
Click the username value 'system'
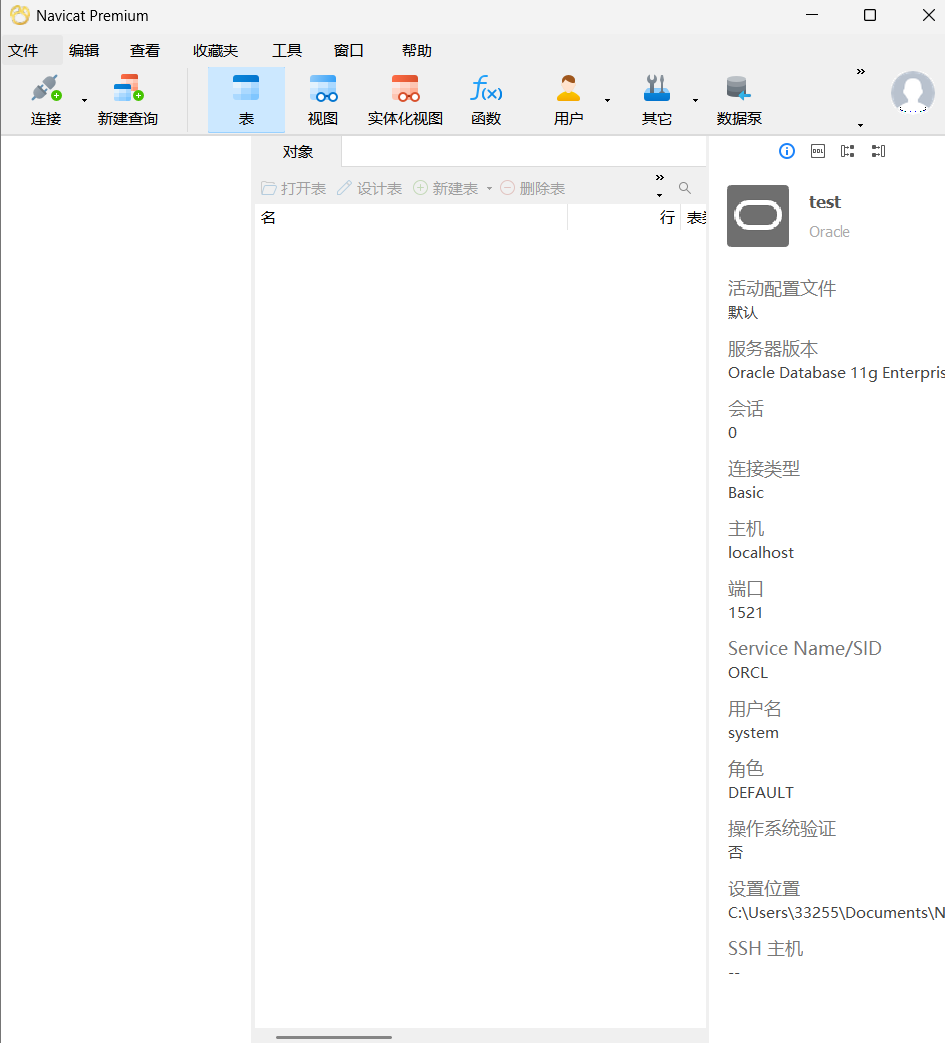coord(753,733)
